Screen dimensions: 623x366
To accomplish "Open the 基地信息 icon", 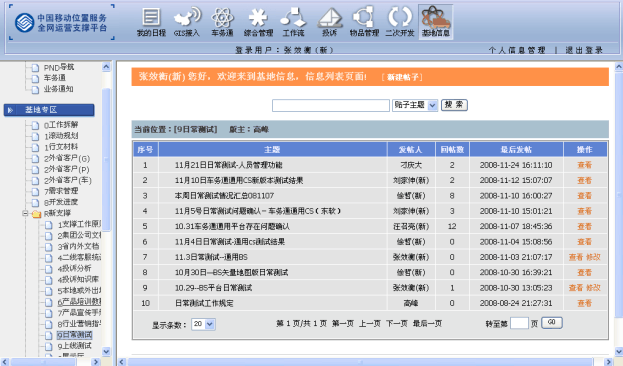I will coord(435,22).
